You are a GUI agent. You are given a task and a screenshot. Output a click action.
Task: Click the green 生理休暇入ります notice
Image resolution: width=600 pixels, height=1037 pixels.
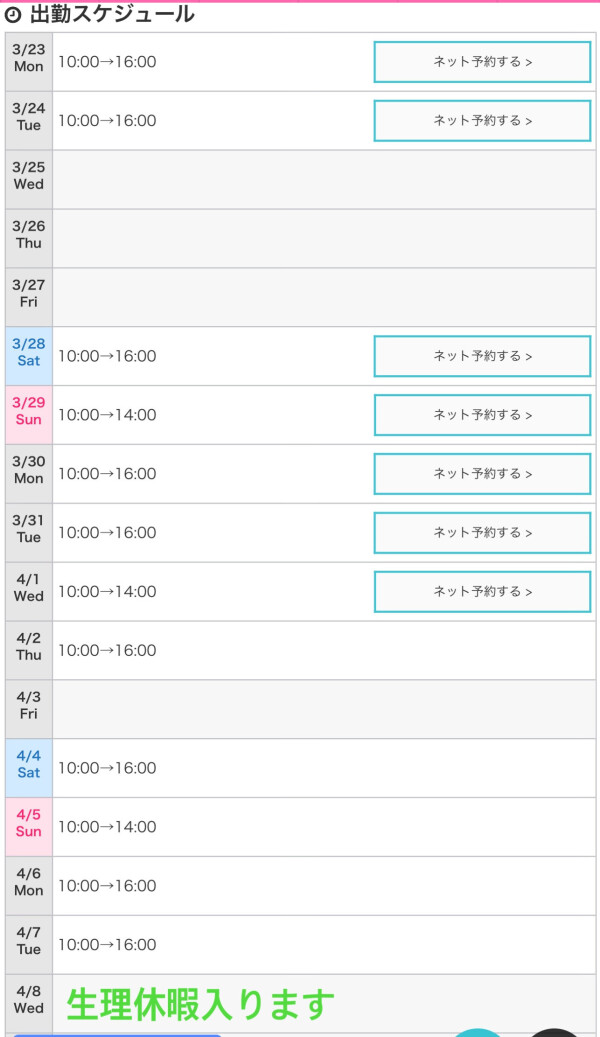[x=200, y=1004]
